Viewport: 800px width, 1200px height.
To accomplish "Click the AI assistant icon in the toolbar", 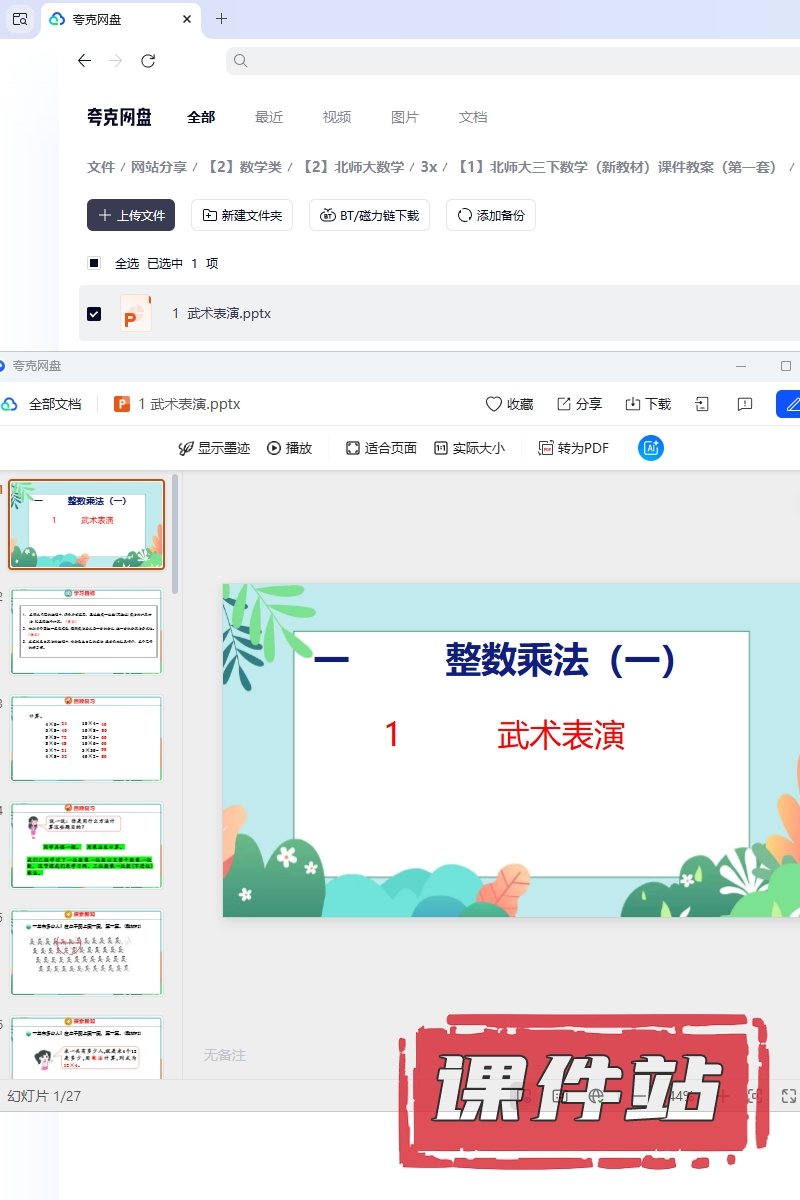I will (651, 448).
